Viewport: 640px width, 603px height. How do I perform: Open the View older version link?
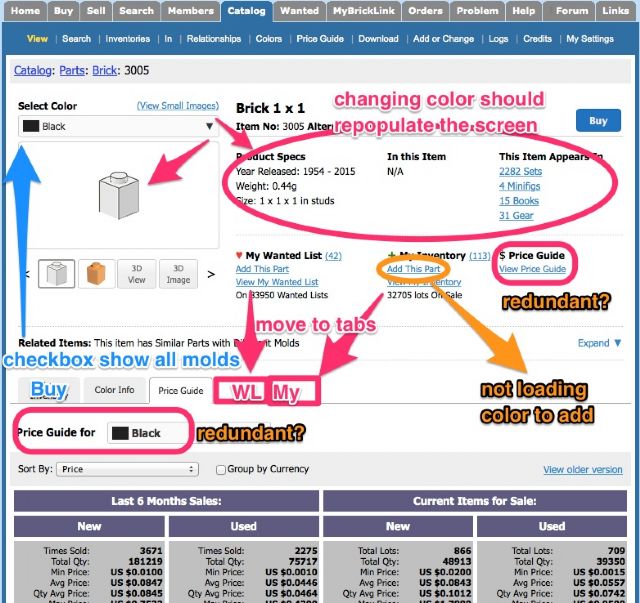582,469
